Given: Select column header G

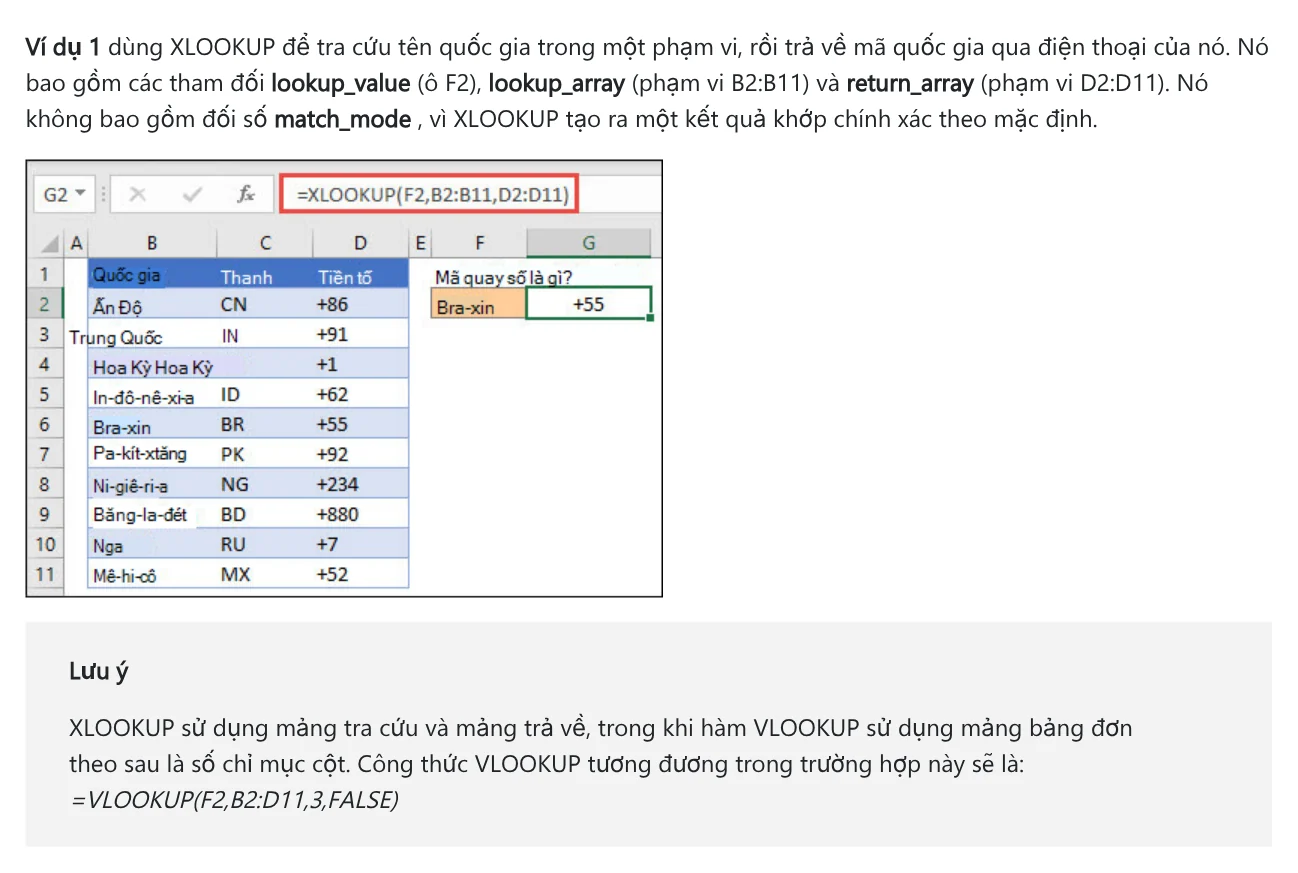Looking at the screenshot, I should click(x=589, y=243).
